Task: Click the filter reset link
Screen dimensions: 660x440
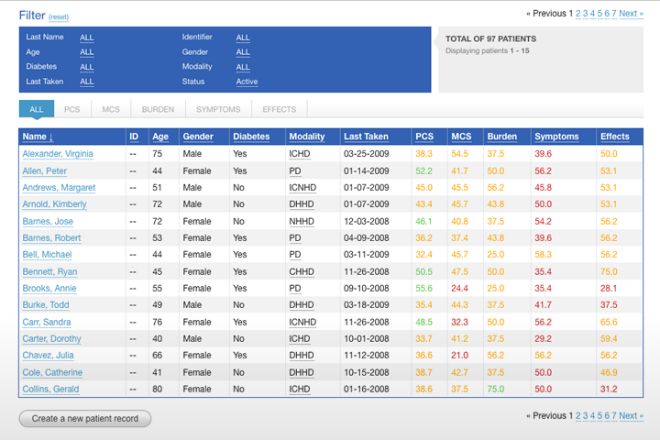Action: [57, 18]
